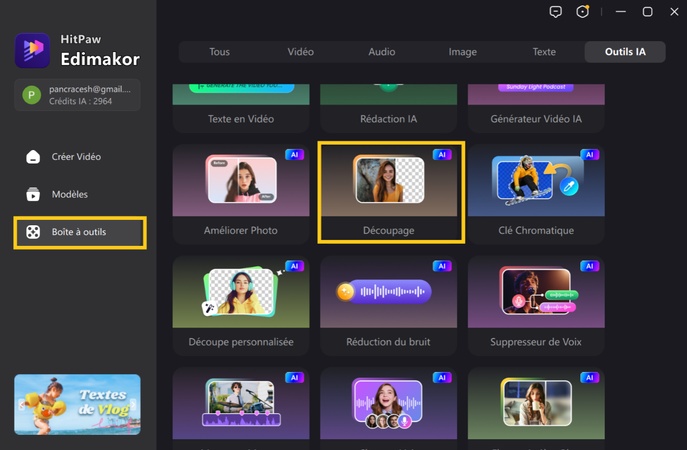Image resolution: width=687 pixels, height=450 pixels.
Task: Open the Suppresseur de Voix tool
Action: (536, 305)
